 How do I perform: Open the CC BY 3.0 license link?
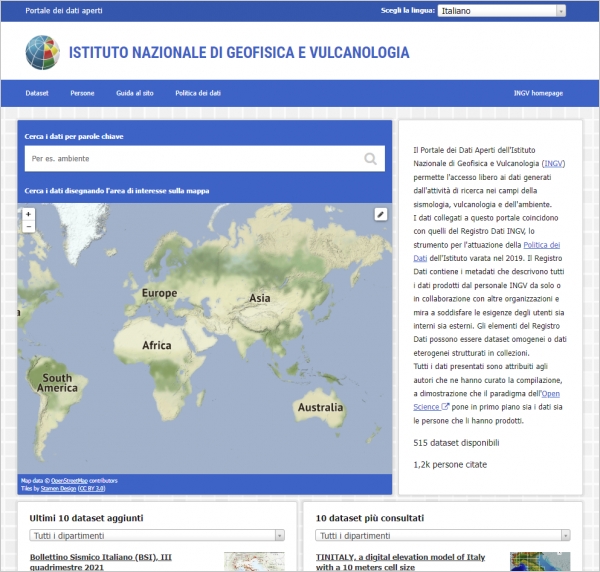click(91, 489)
